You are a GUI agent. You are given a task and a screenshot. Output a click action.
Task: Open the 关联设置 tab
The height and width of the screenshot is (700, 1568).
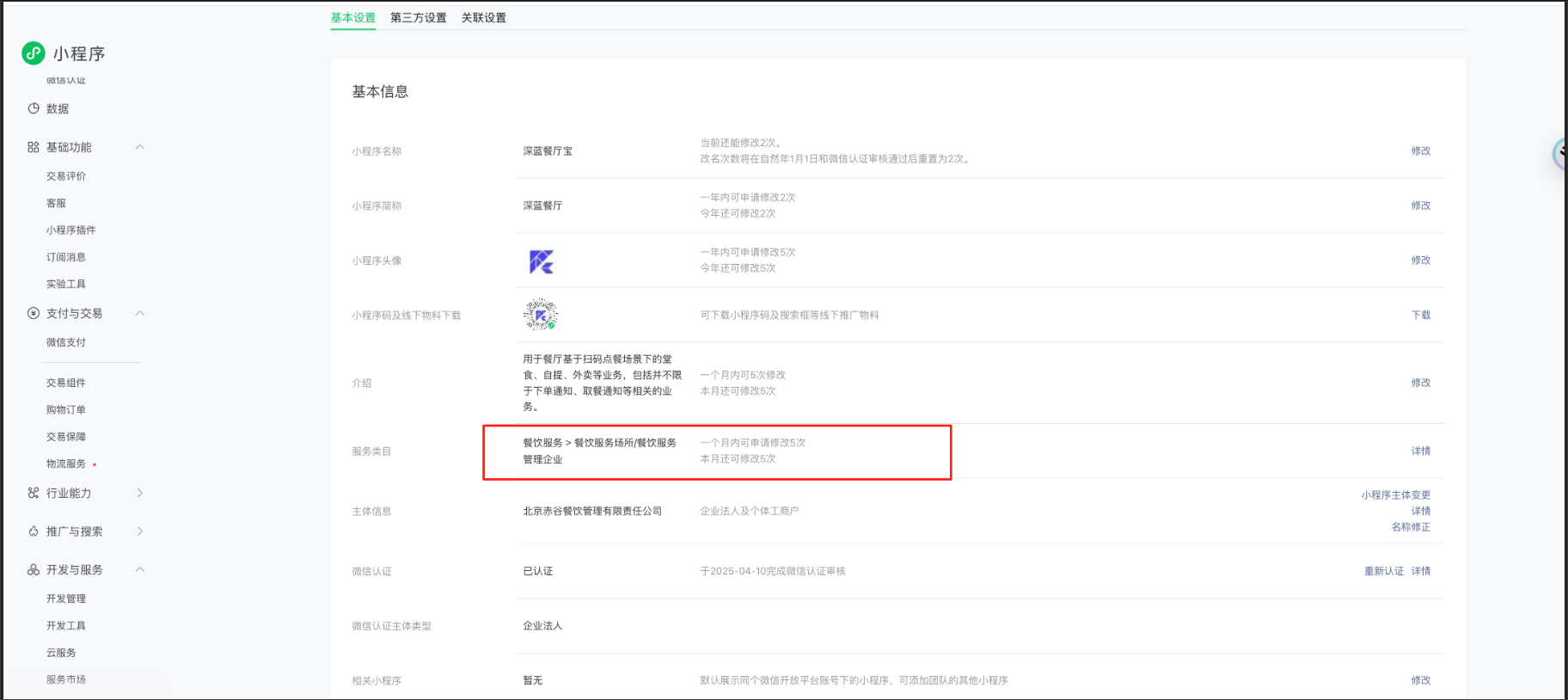tap(483, 17)
